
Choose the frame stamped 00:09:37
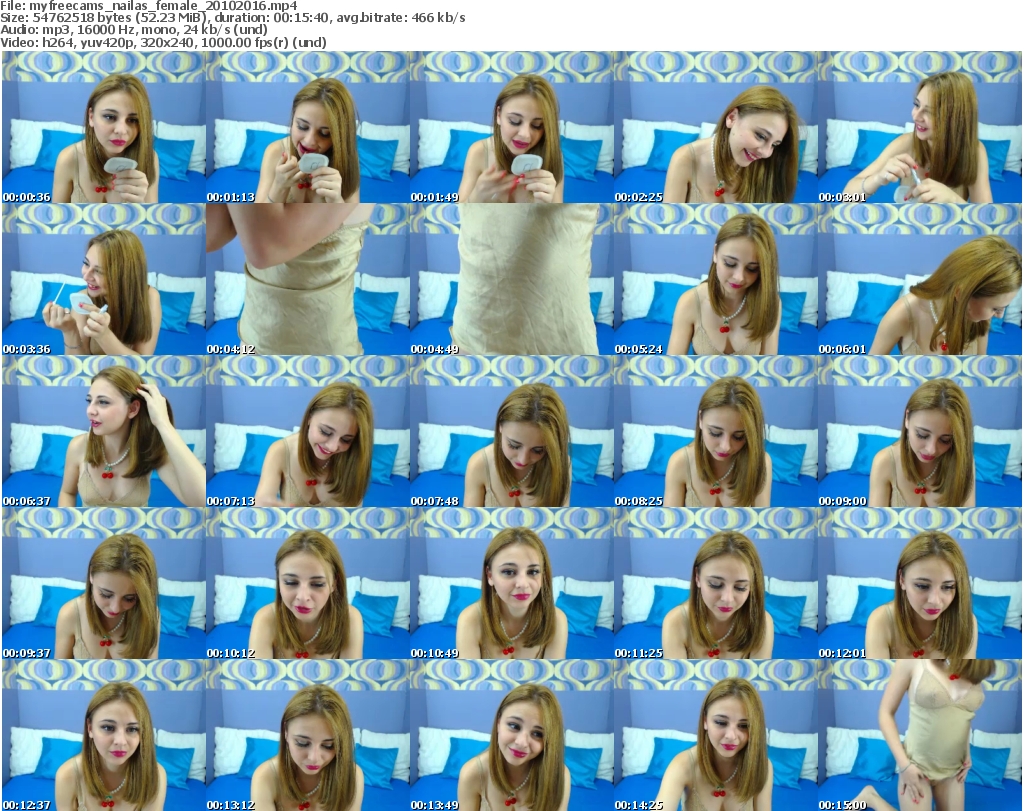104,584
